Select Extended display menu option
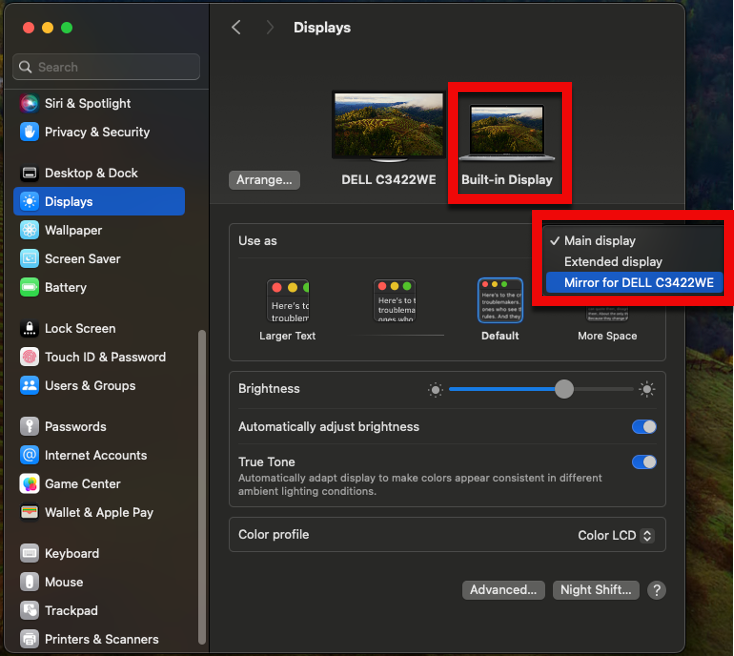The image size is (734, 656). tap(613, 262)
